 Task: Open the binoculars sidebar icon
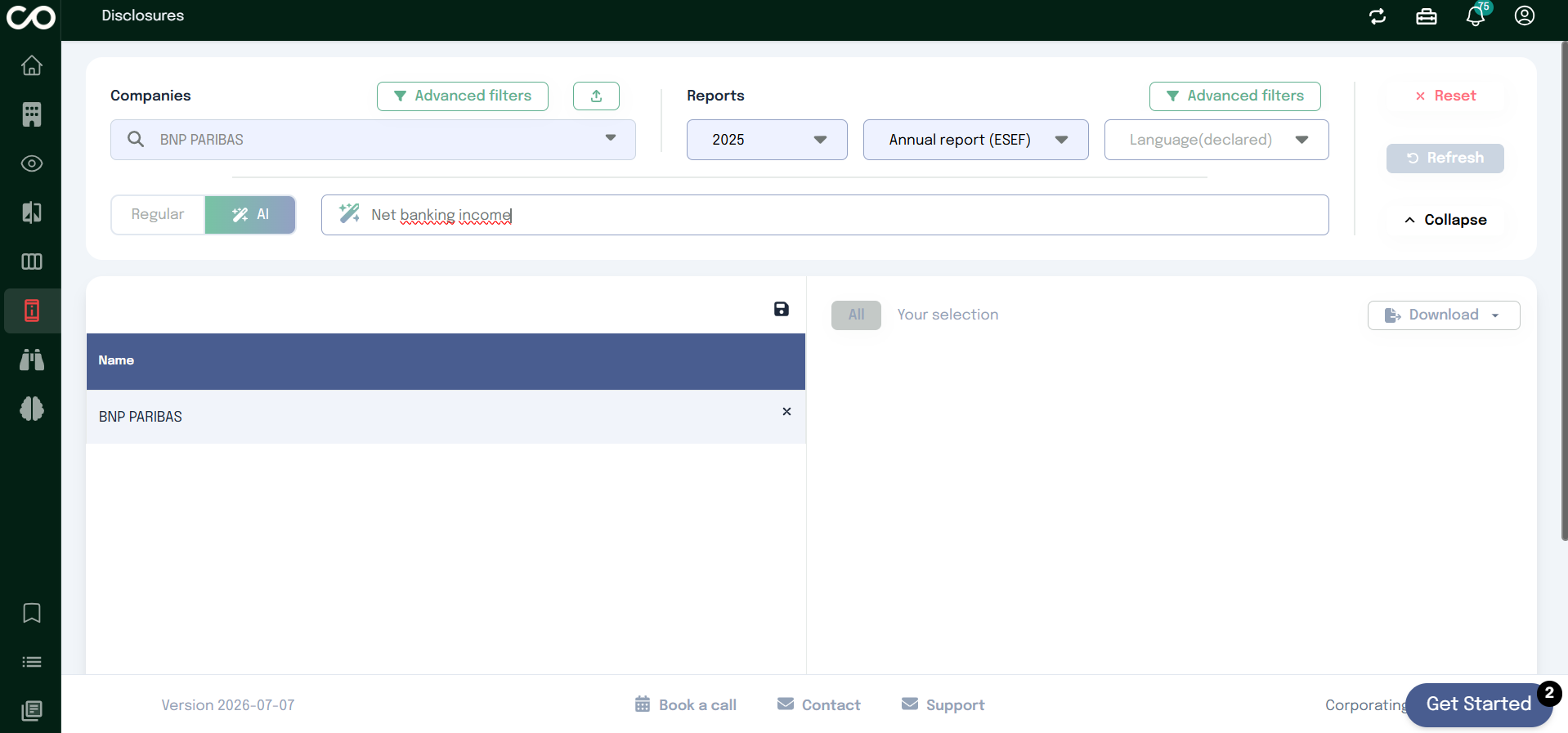(x=32, y=360)
